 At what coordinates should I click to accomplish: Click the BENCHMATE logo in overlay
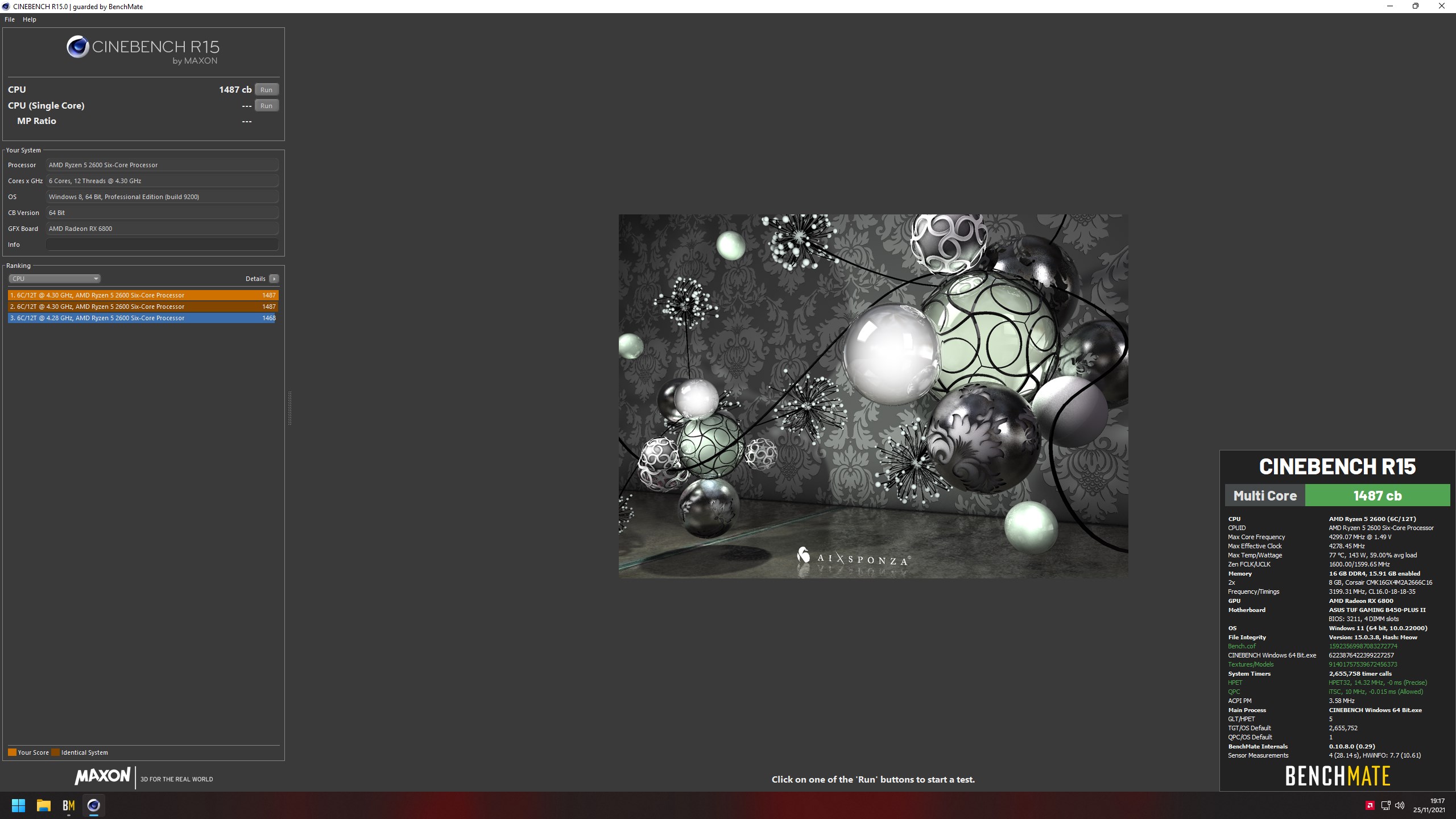(x=1337, y=776)
